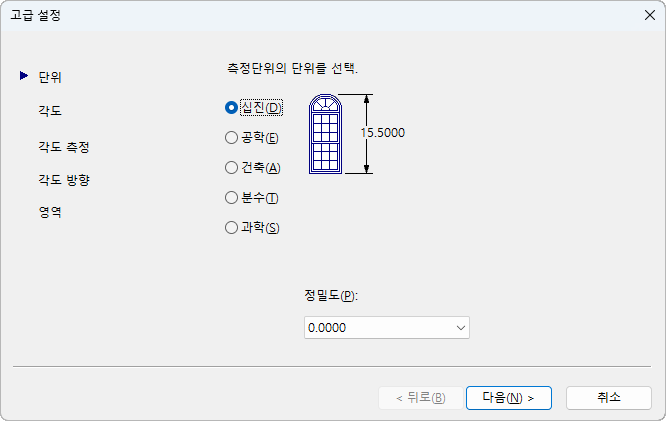Click the 다음(N) > next button

(x=508, y=398)
